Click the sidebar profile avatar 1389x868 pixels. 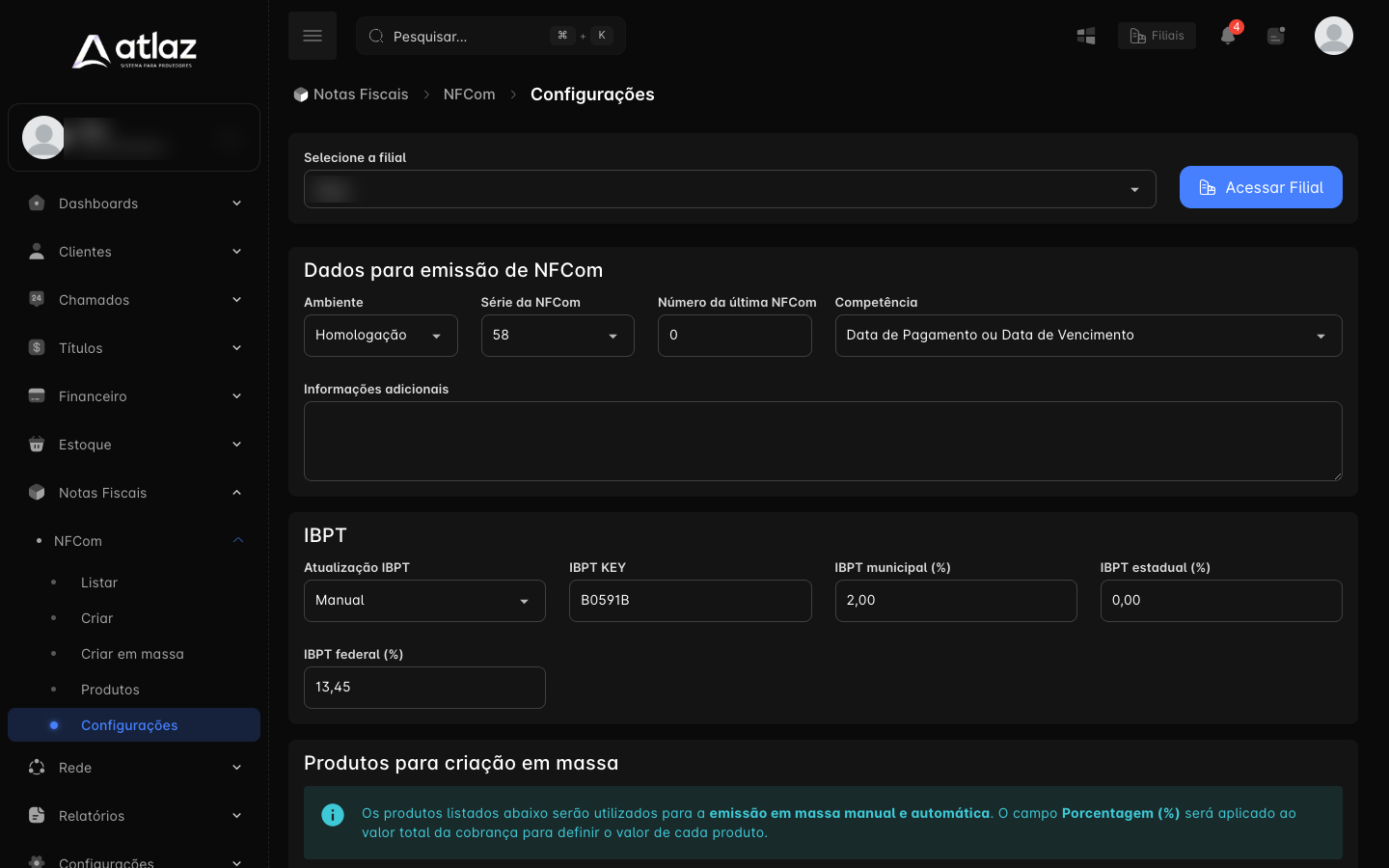click(x=43, y=137)
